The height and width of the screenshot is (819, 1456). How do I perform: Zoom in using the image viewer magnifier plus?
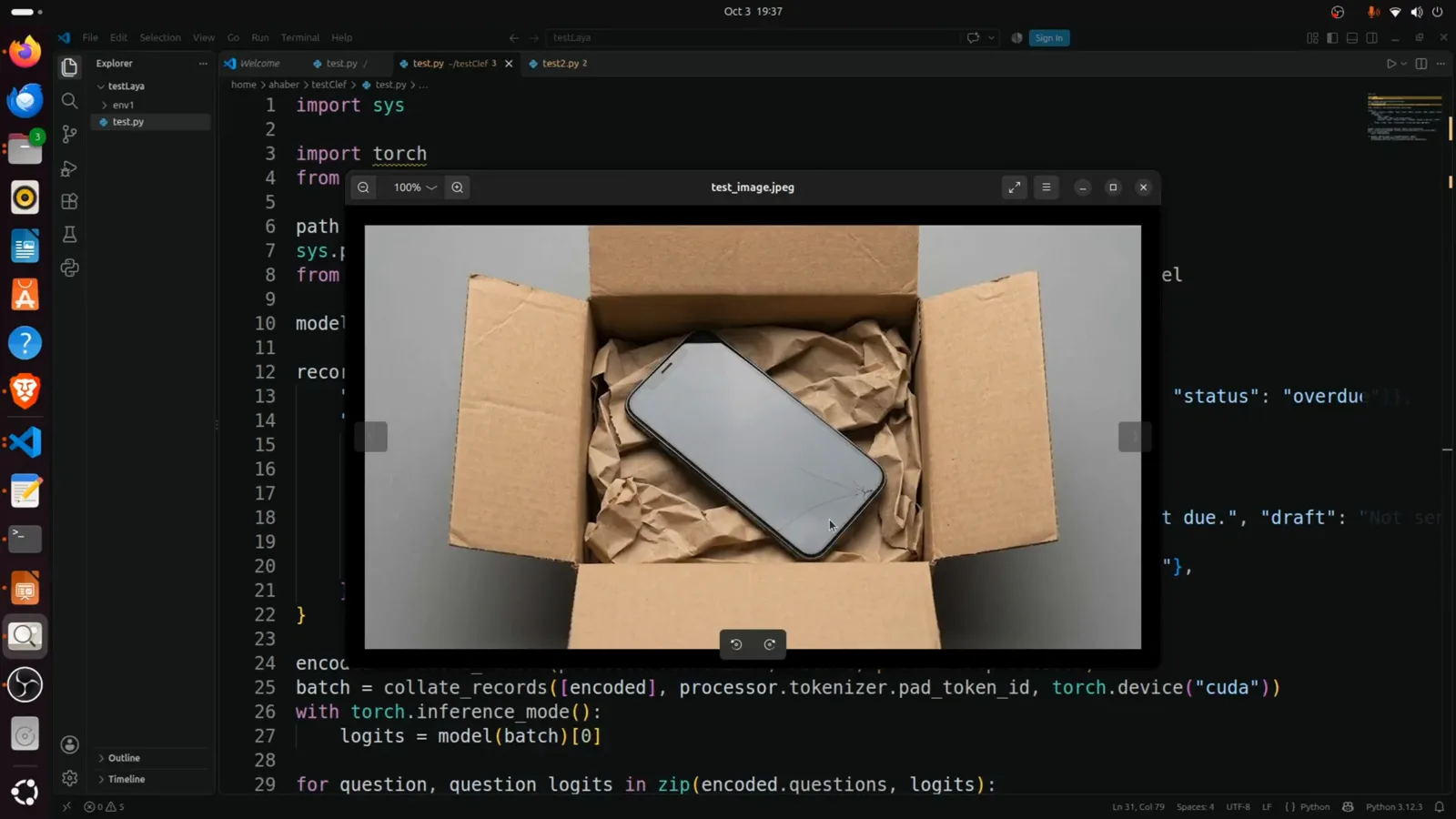457,187
